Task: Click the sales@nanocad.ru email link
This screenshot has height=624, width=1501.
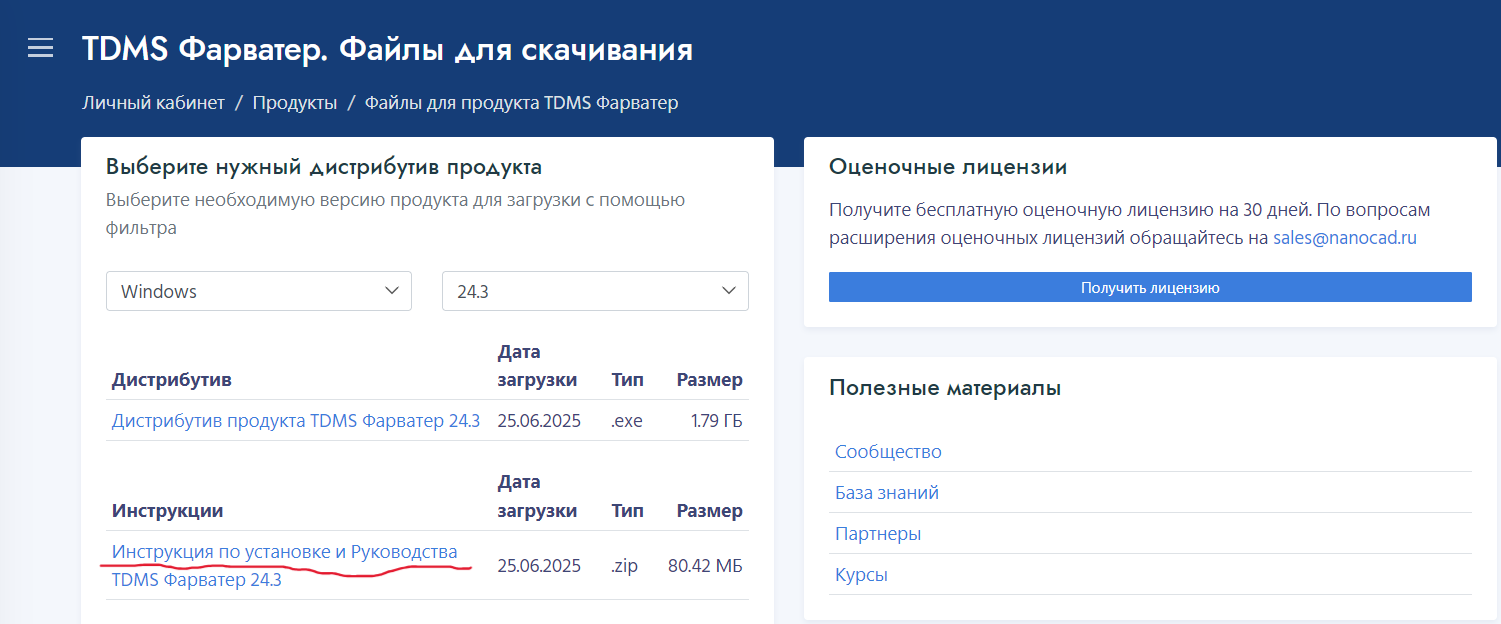Action: [x=1344, y=238]
